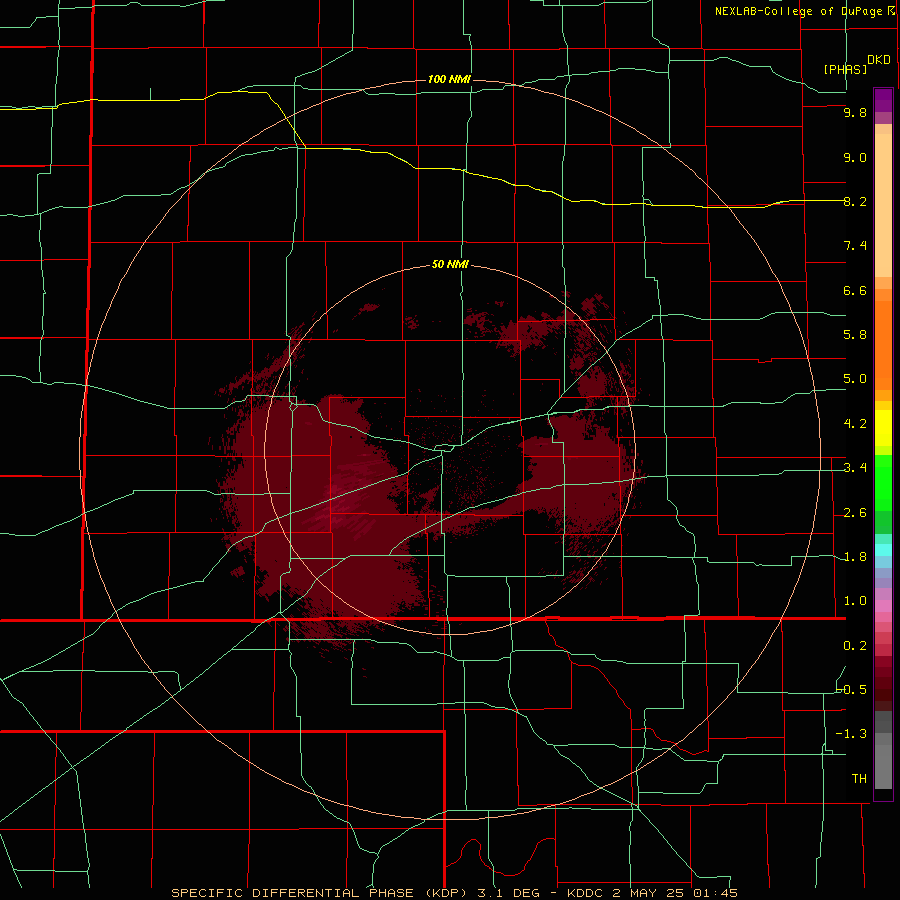Pick the yellow segment of the color bar
Screen dimensions: 900x900
(x=883, y=428)
